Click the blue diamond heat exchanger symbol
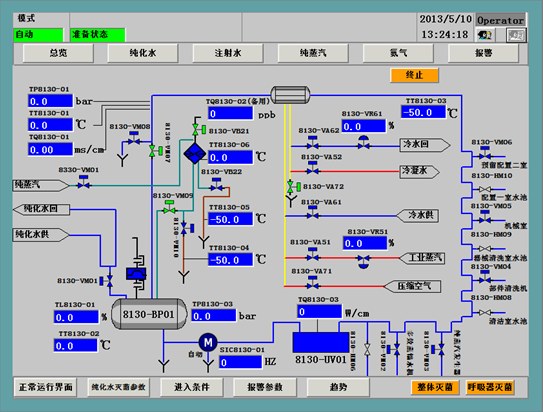Viewport: 543px width, 412px height. (195, 153)
